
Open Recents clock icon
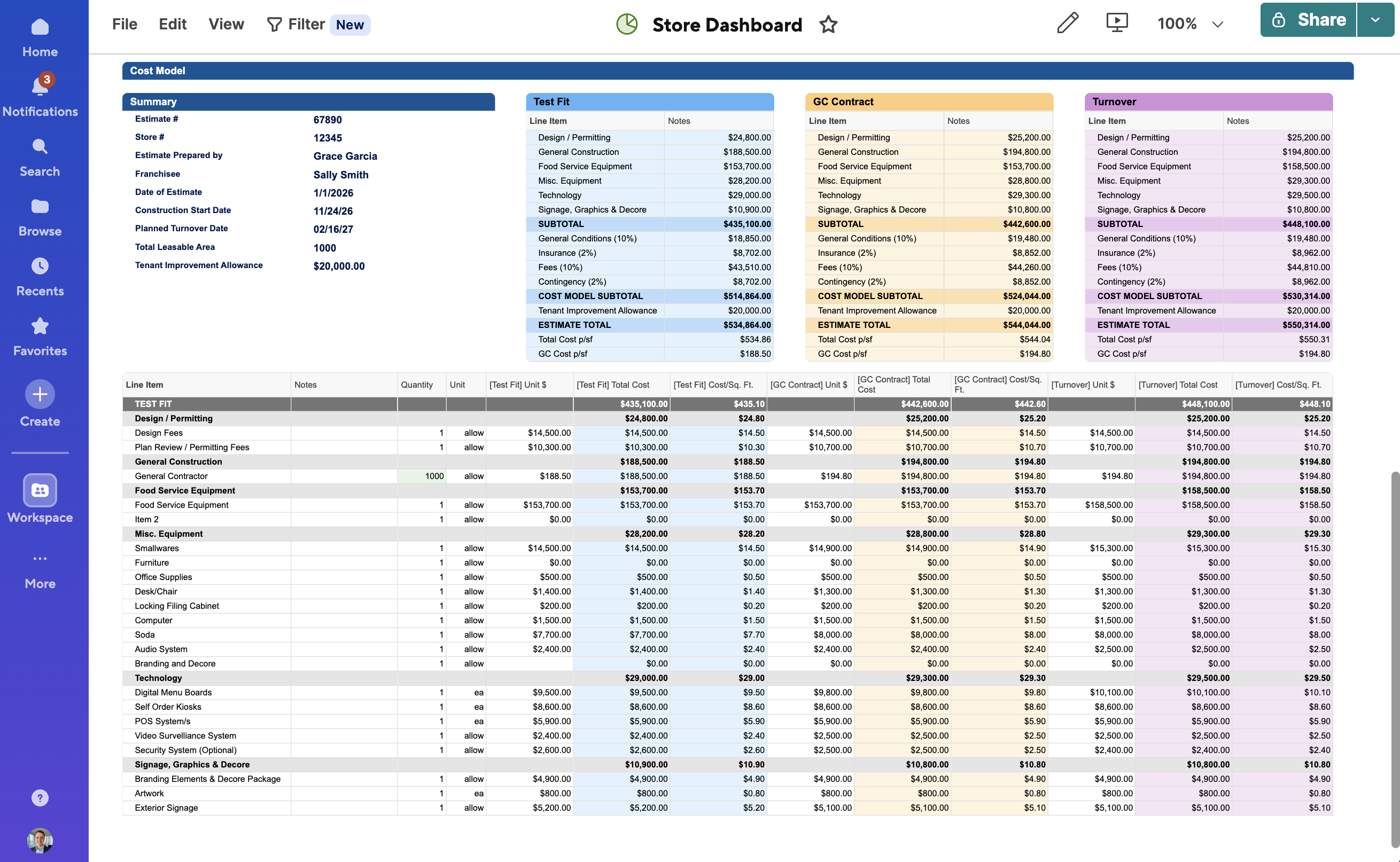coord(40,267)
